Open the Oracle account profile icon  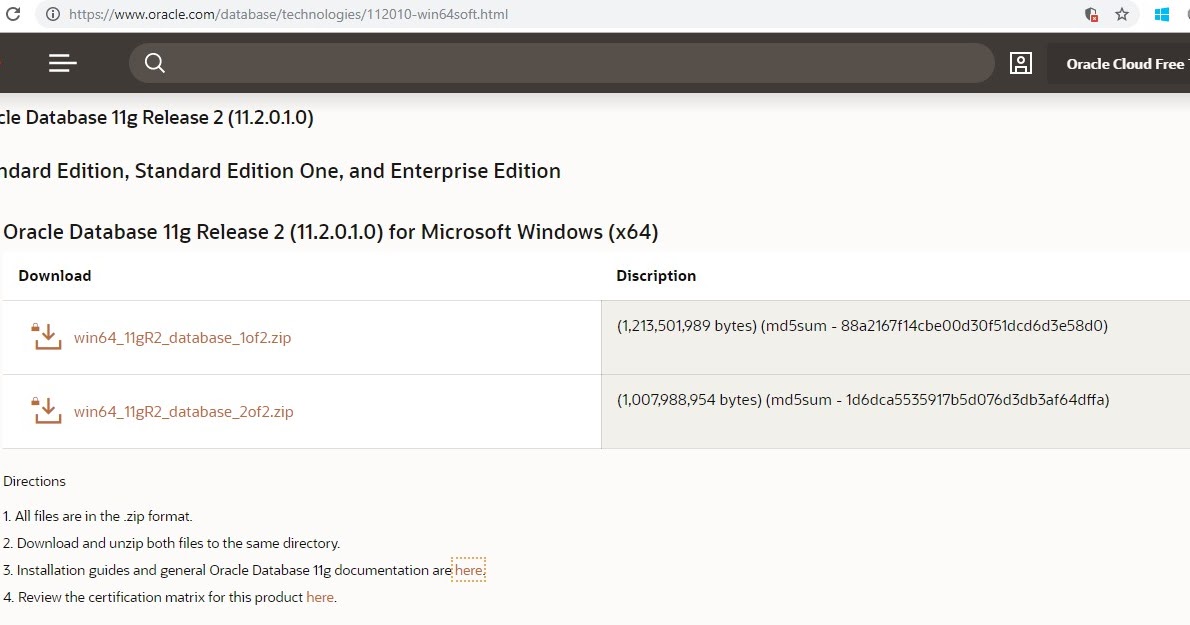point(1020,63)
